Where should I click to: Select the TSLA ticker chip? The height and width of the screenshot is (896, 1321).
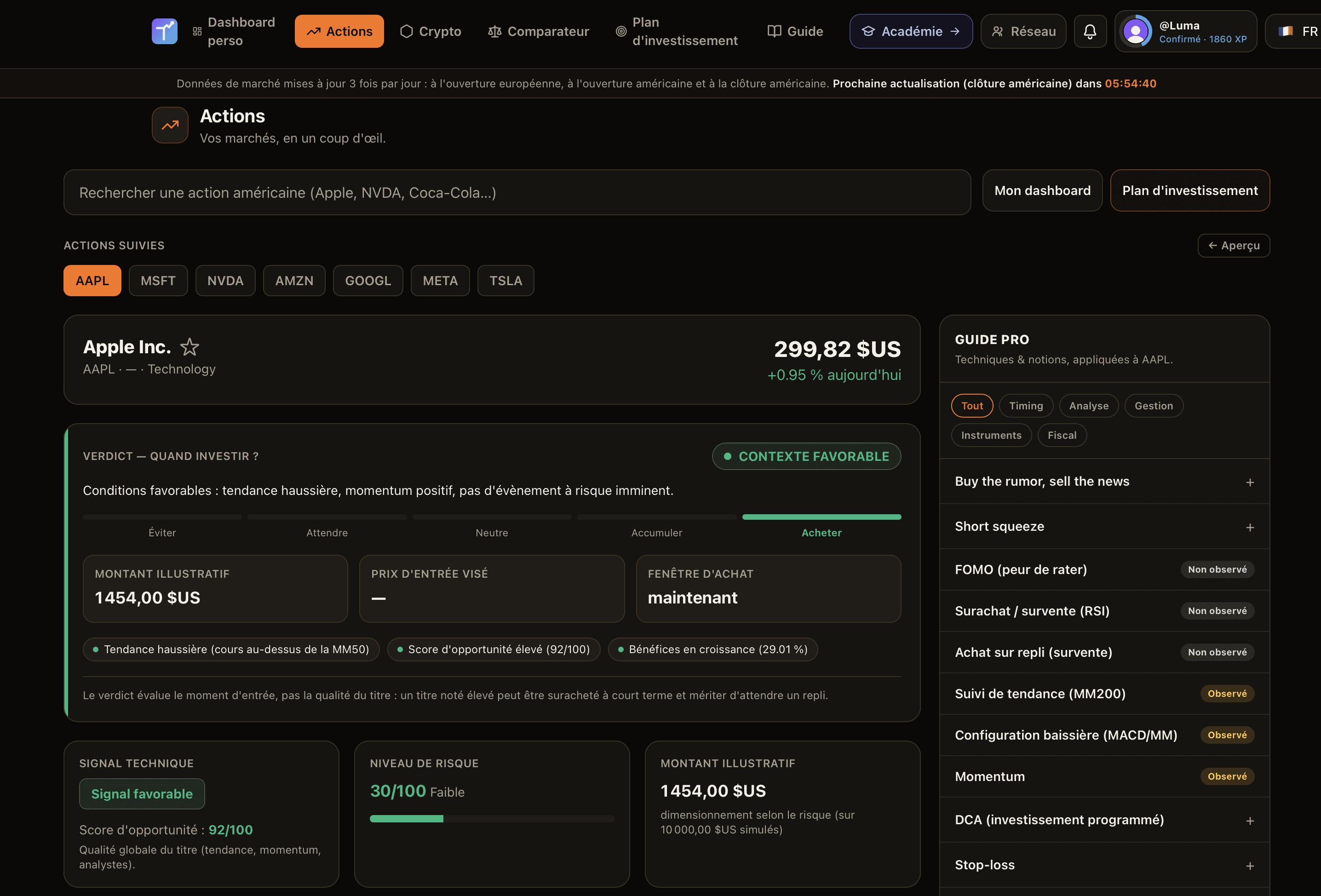[505, 280]
